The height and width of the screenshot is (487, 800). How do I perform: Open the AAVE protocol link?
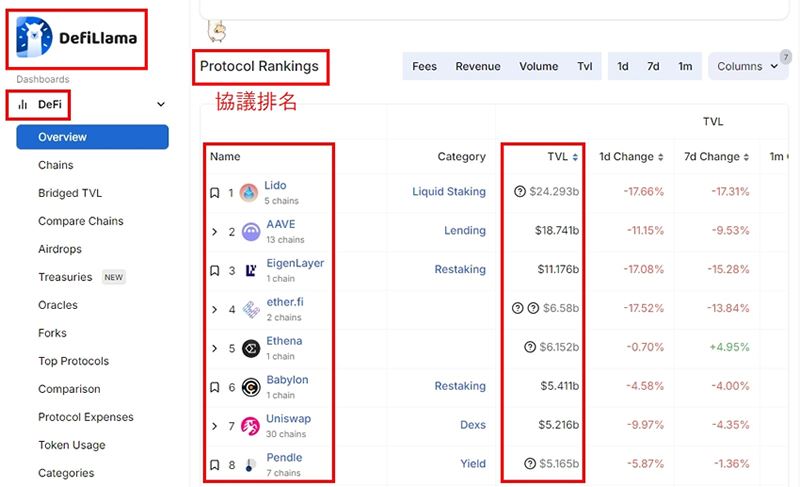281,224
